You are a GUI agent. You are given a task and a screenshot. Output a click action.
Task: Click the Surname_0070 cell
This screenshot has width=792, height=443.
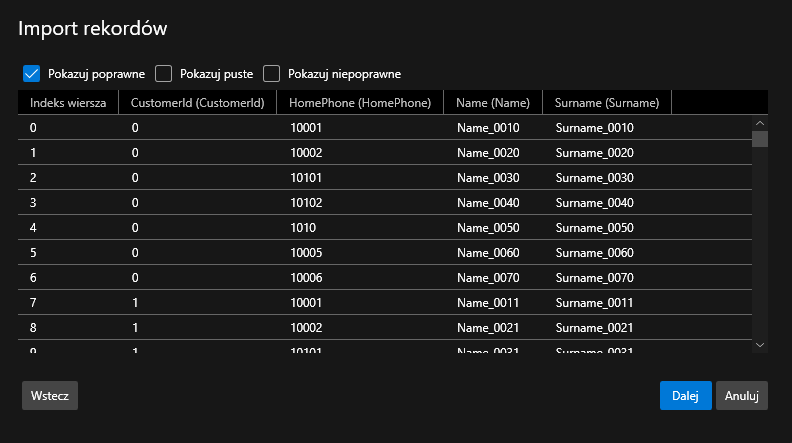pyautogui.click(x=594, y=277)
